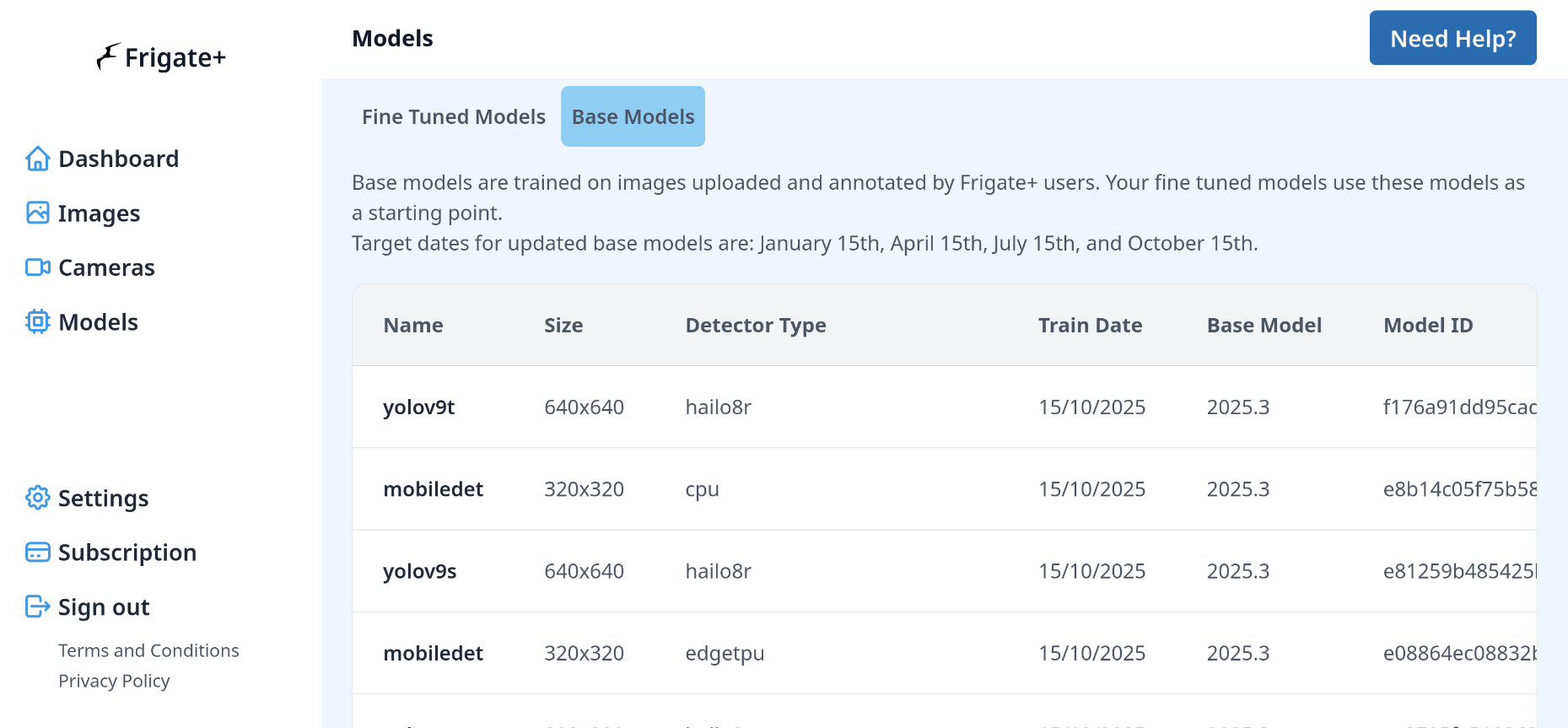Click the Train Date column header
This screenshot has height=728, width=1568.
click(1090, 326)
